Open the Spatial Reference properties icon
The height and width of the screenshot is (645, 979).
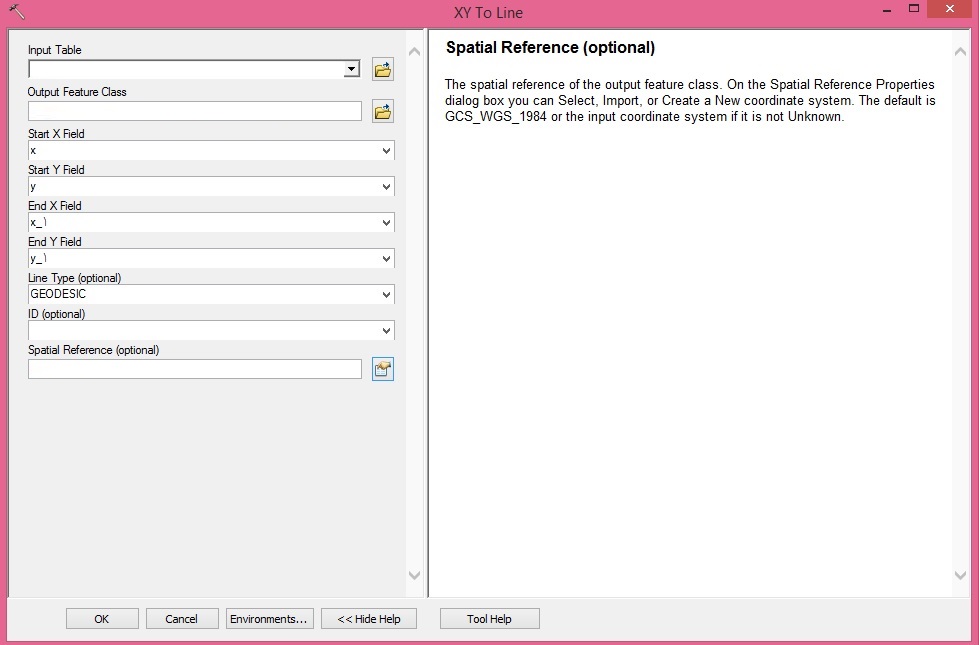(x=383, y=369)
